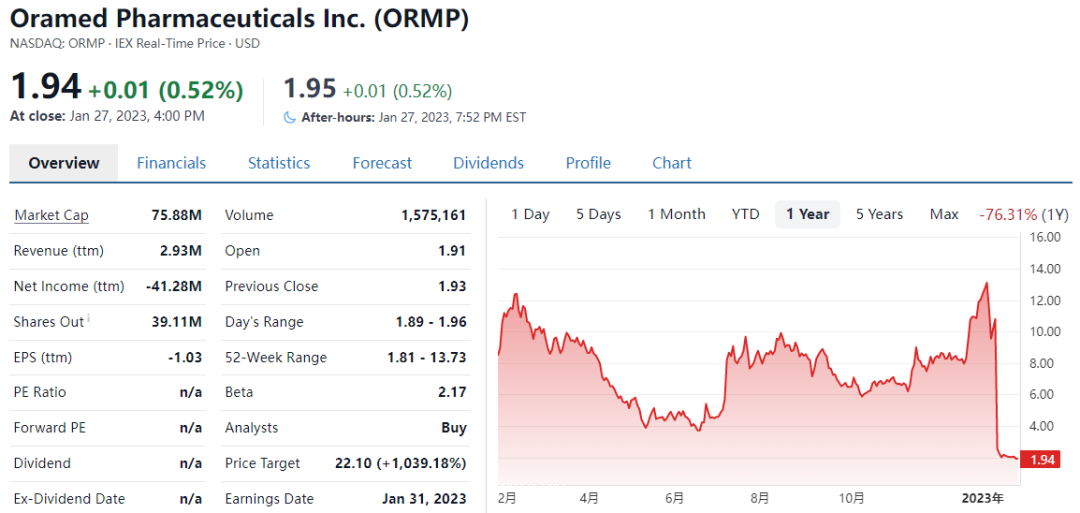1080x513 pixels.
Task: Select the 1 Day chart range
Action: point(530,214)
